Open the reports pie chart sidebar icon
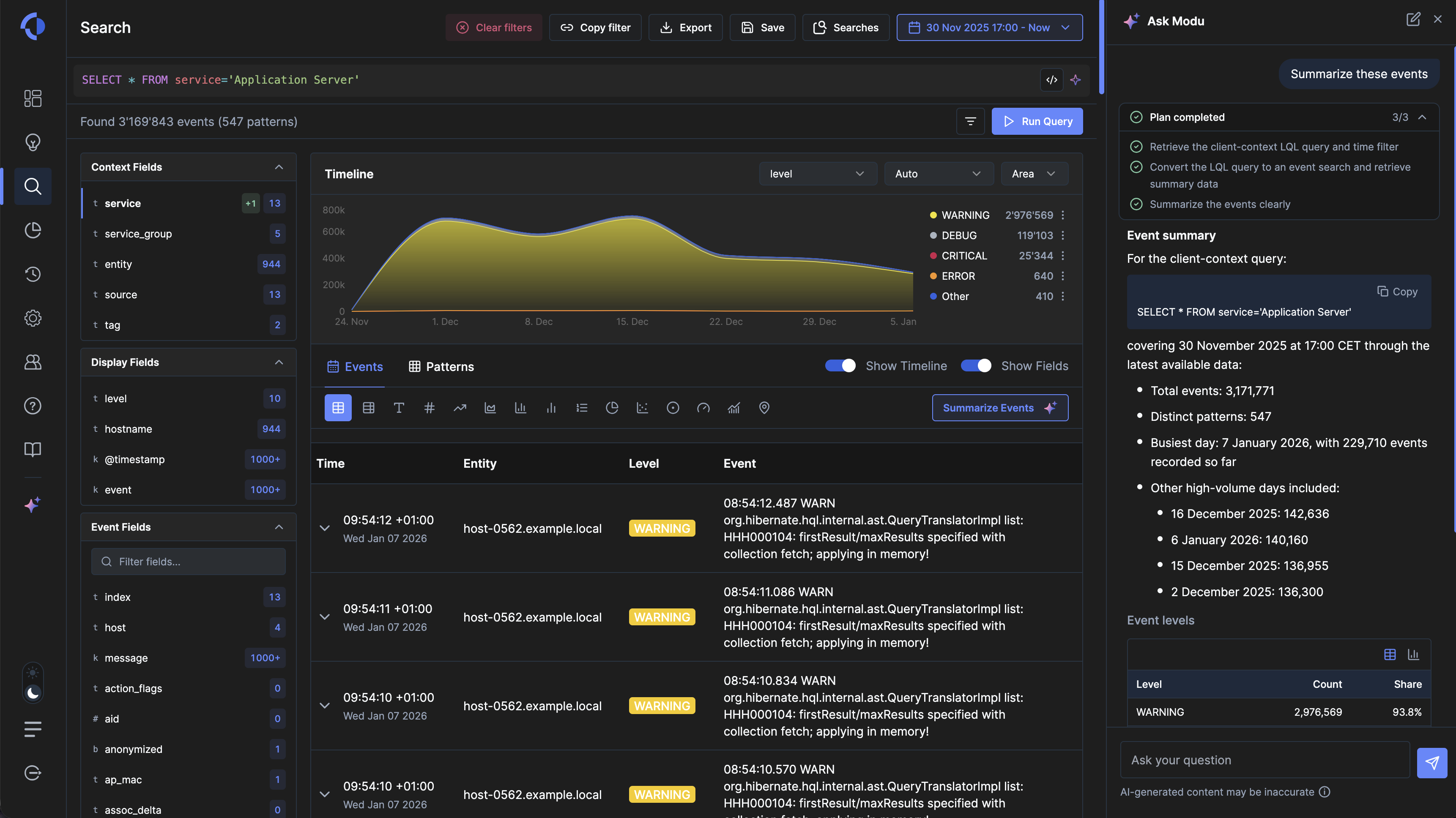Viewport: 1456px width, 818px height. pyautogui.click(x=33, y=230)
